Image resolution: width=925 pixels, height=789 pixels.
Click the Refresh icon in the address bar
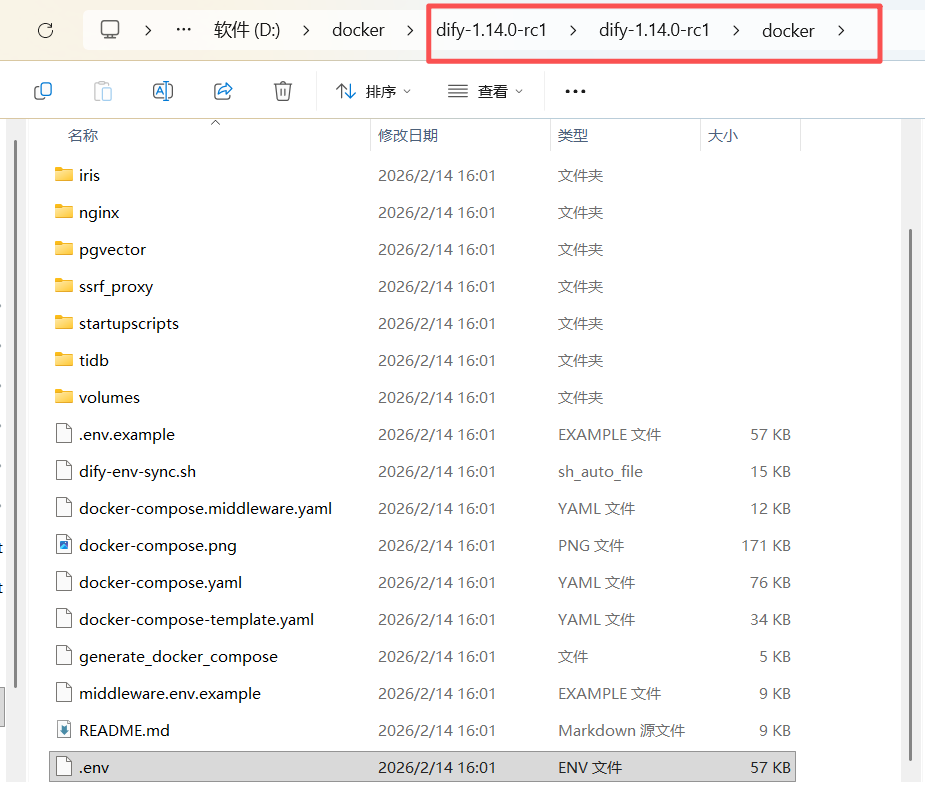(x=45, y=30)
